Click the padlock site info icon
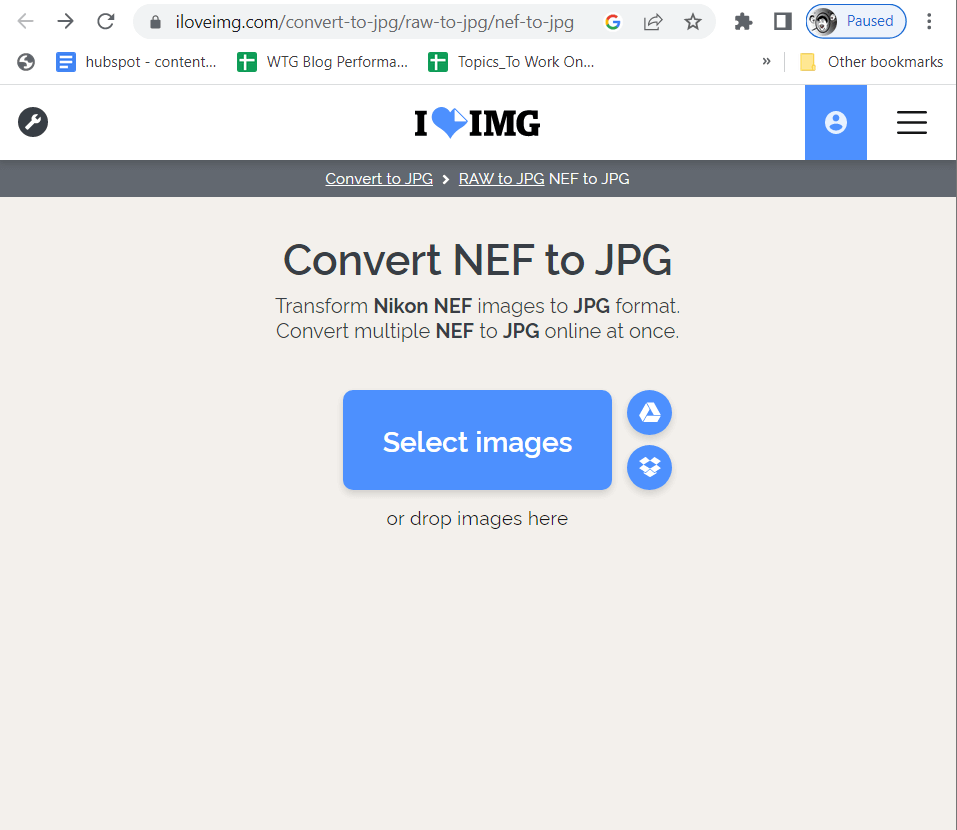Viewport: 957px width, 830px height. tap(156, 23)
